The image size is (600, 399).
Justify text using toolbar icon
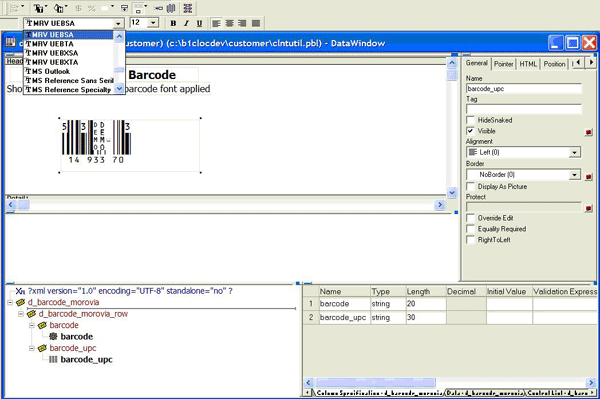(x=256, y=23)
